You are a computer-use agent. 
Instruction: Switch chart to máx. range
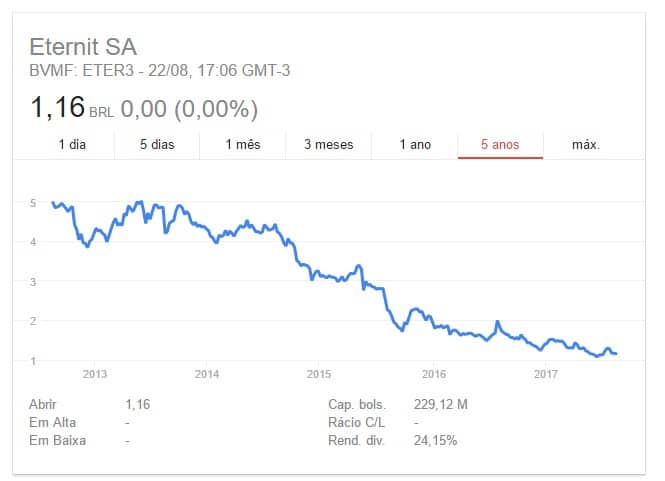click(x=586, y=145)
